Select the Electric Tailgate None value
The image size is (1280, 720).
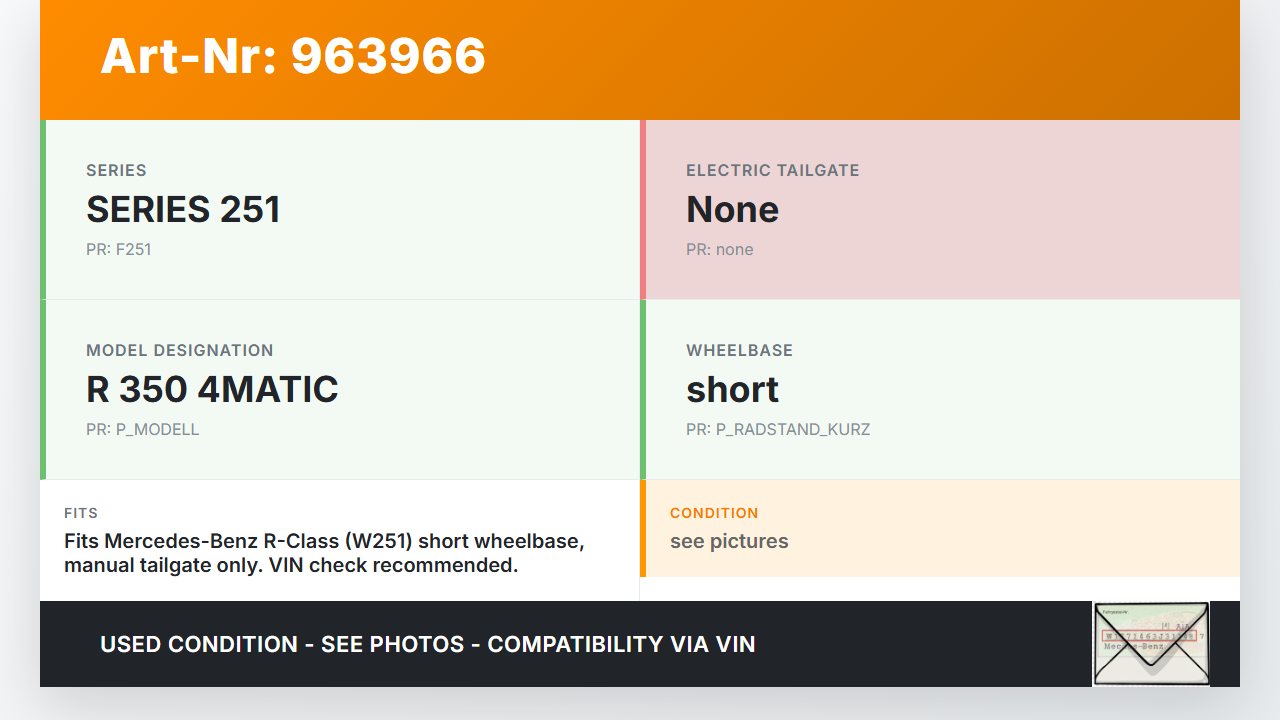coord(732,209)
